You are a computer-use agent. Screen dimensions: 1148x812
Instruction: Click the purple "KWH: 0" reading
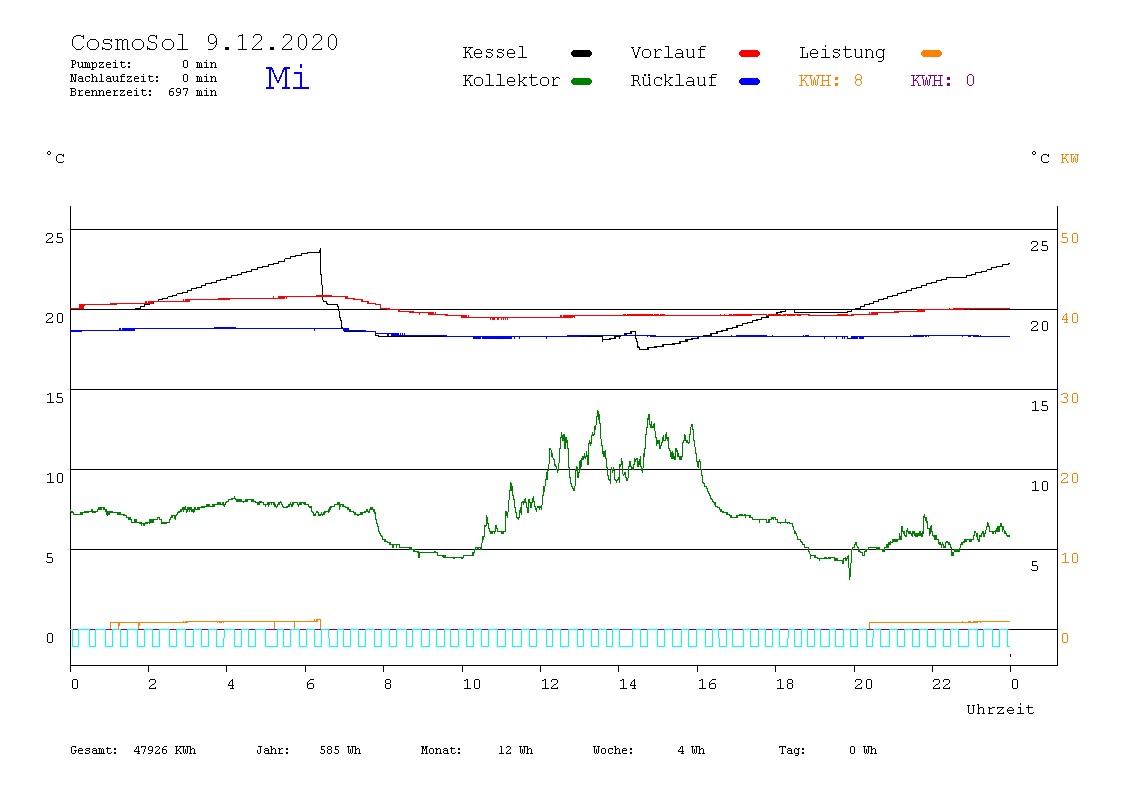[x=943, y=81]
